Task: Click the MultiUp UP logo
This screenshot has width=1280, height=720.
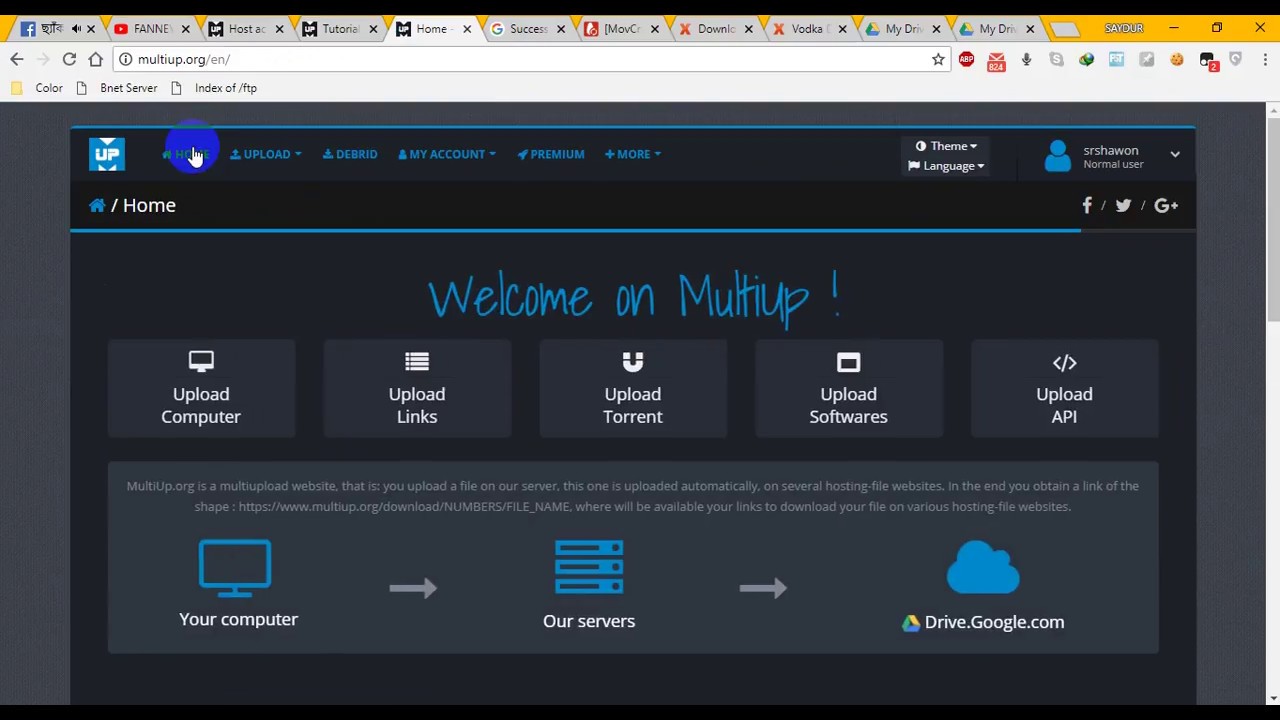Action: [x=107, y=154]
